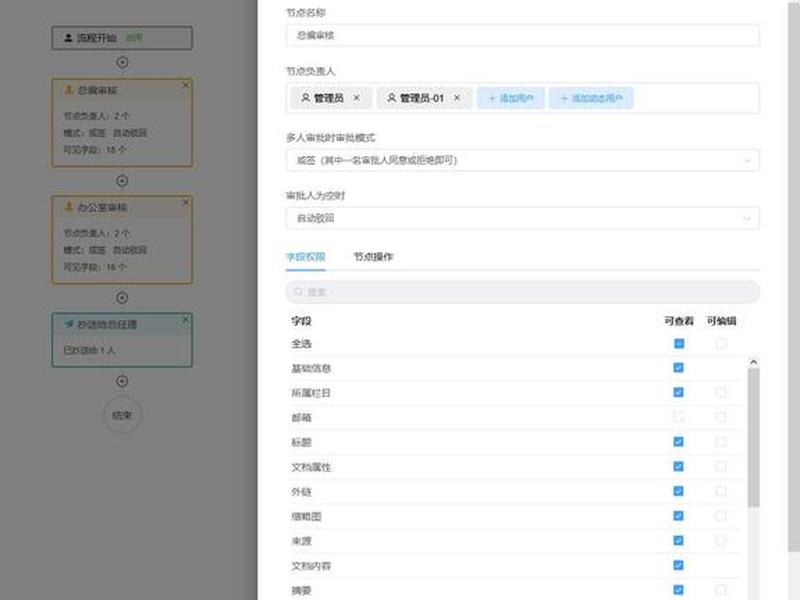800x600 pixels.
Task: Click add-node plus icon below 办公室审核 node
Action: 122,298
